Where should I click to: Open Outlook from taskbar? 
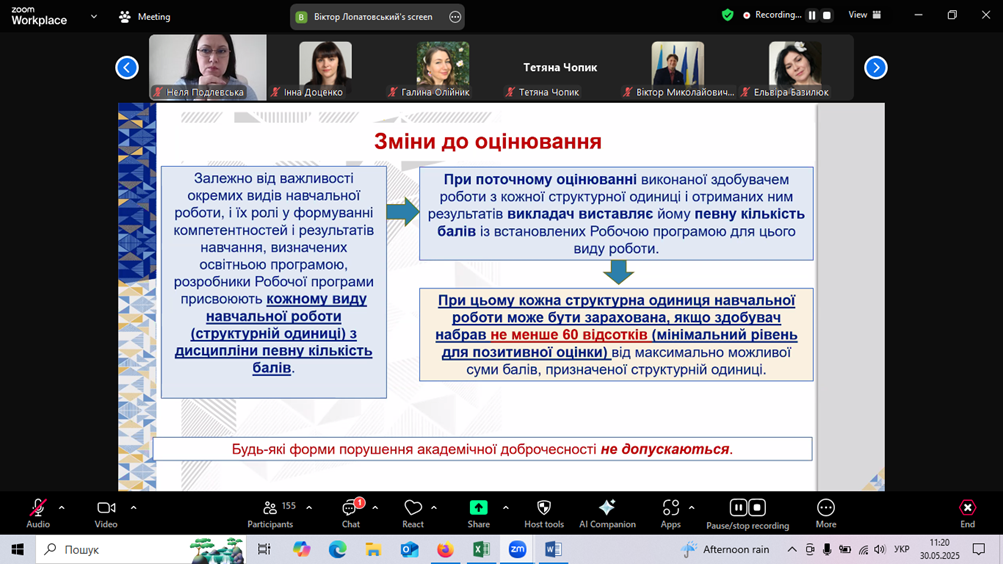(409, 549)
